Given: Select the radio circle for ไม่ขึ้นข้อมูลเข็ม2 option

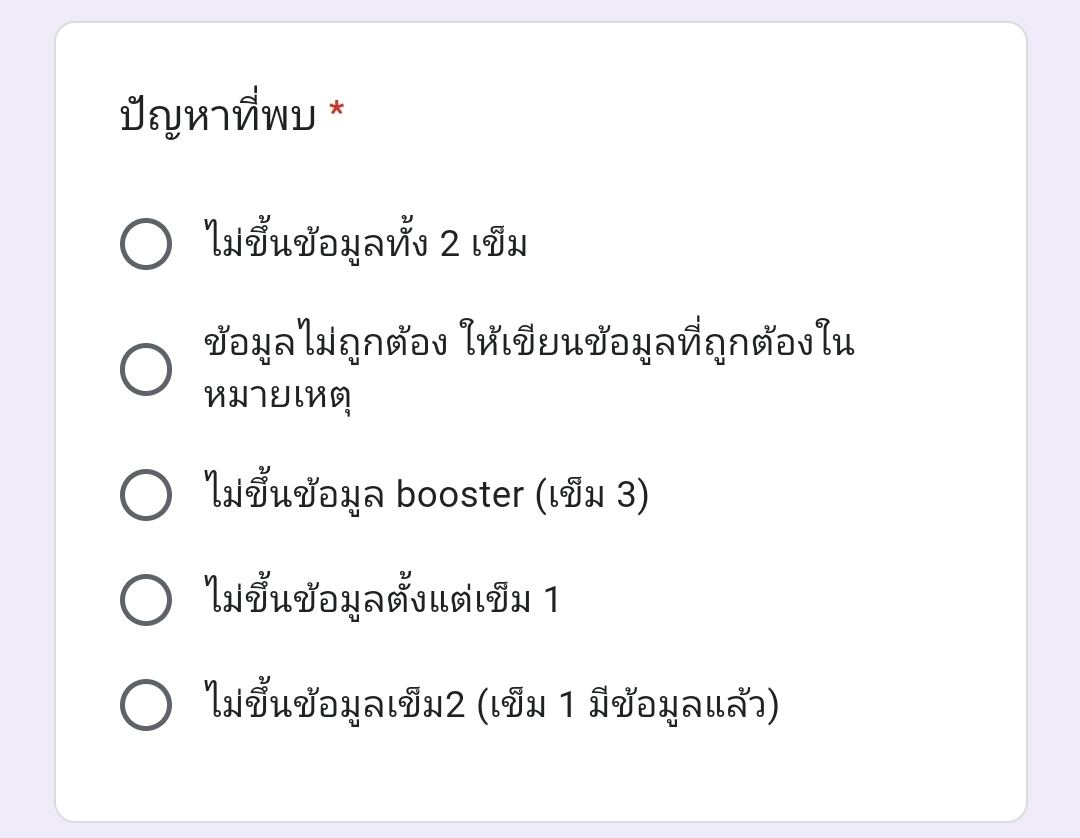Looking at the screenshot, I should pos(146,704).
